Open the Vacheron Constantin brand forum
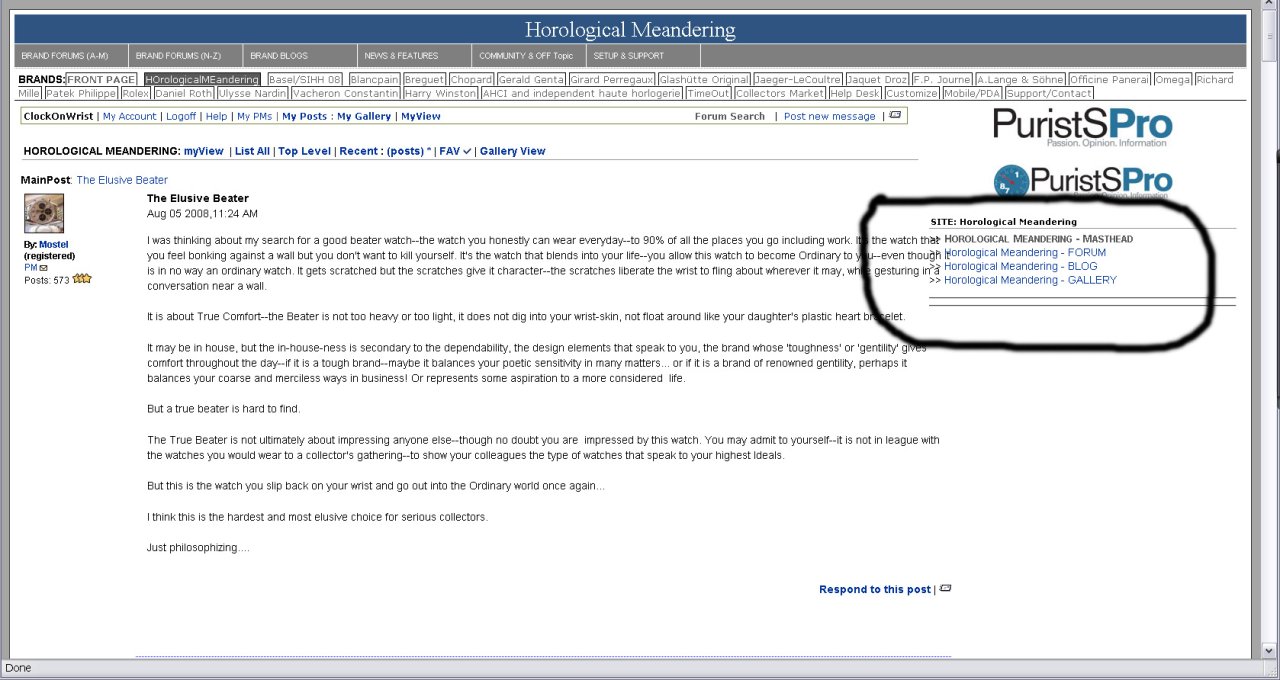1280x680 pixels. (346, 93)
